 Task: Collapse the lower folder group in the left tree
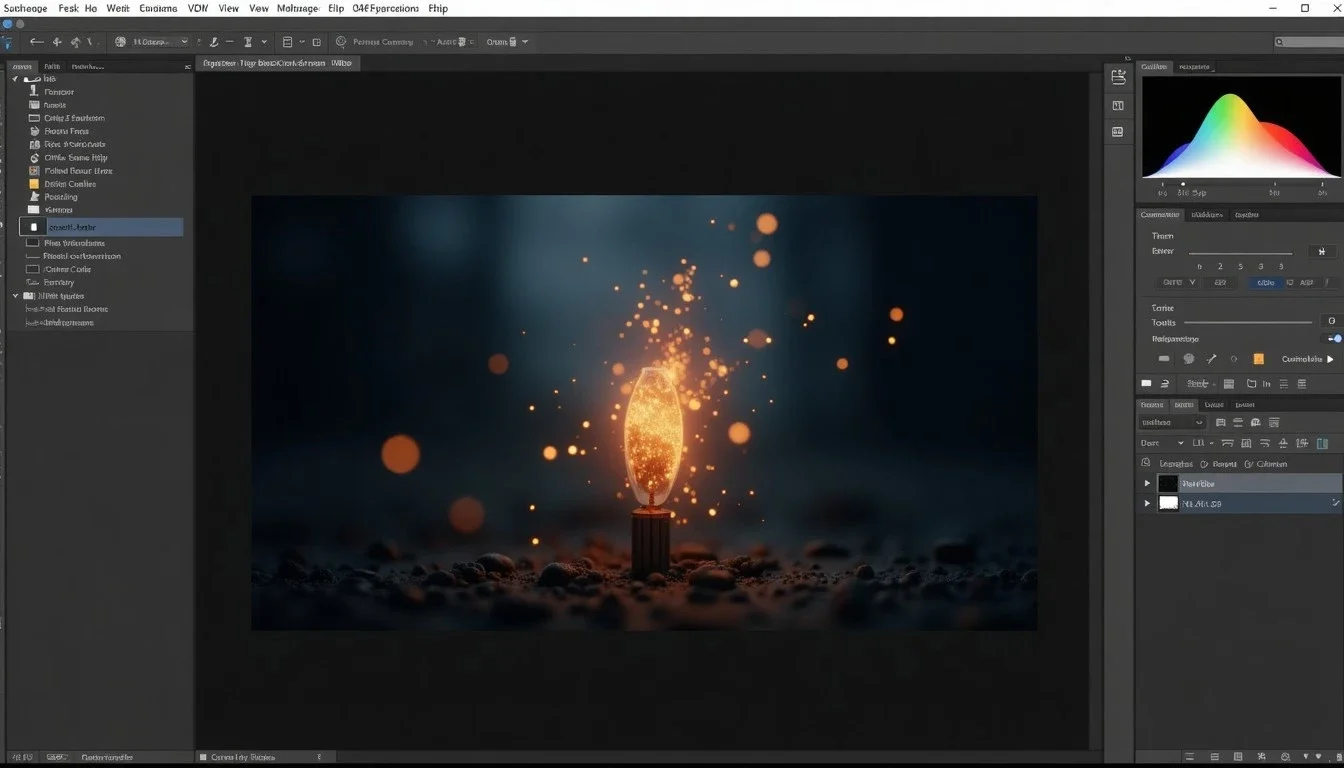[15, 296]
